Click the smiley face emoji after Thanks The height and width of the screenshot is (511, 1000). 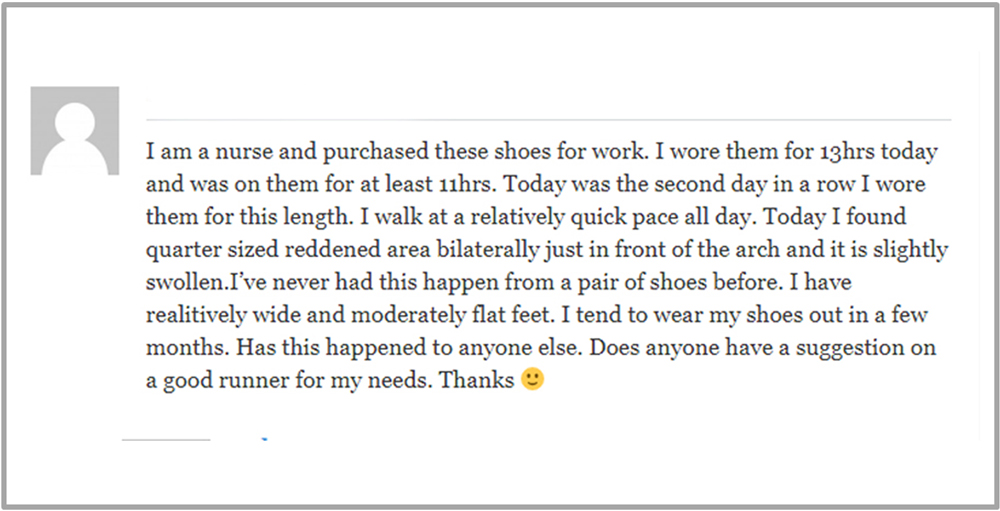click(533, 380)
